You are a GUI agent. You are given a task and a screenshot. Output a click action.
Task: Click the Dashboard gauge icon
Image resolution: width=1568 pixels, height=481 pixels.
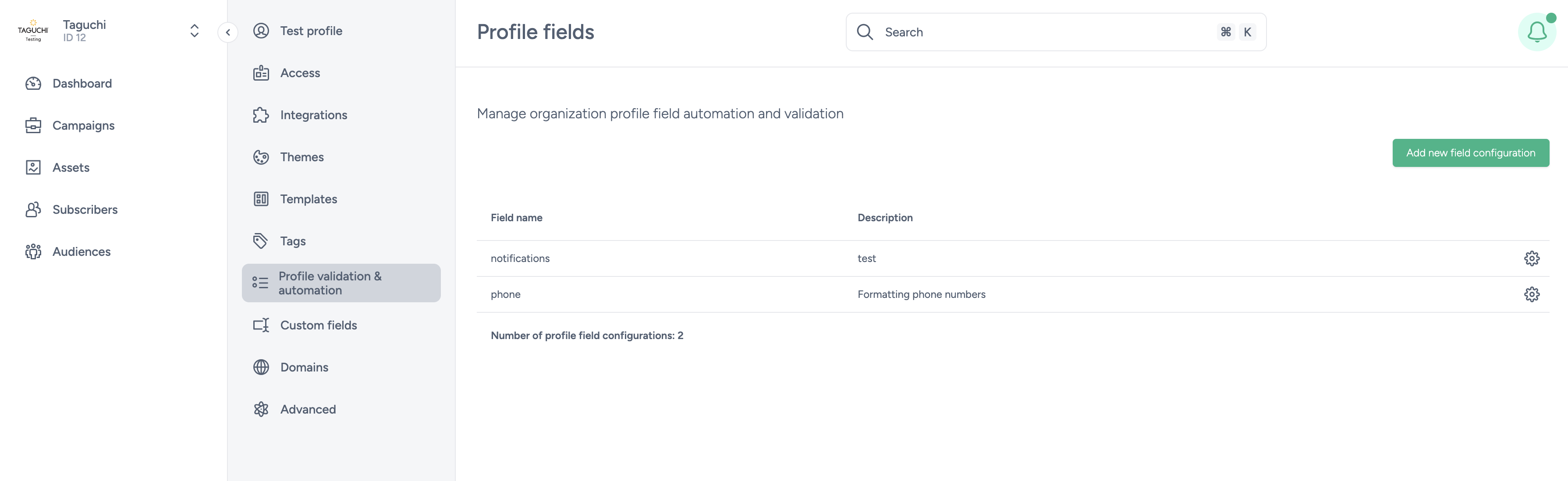click(33, 83)
